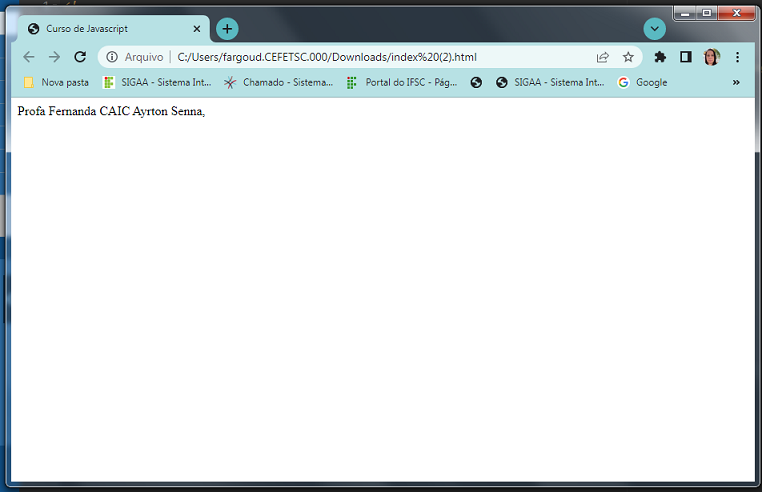
Task: Toggle the browser side panel
Action: coord(685,57)
